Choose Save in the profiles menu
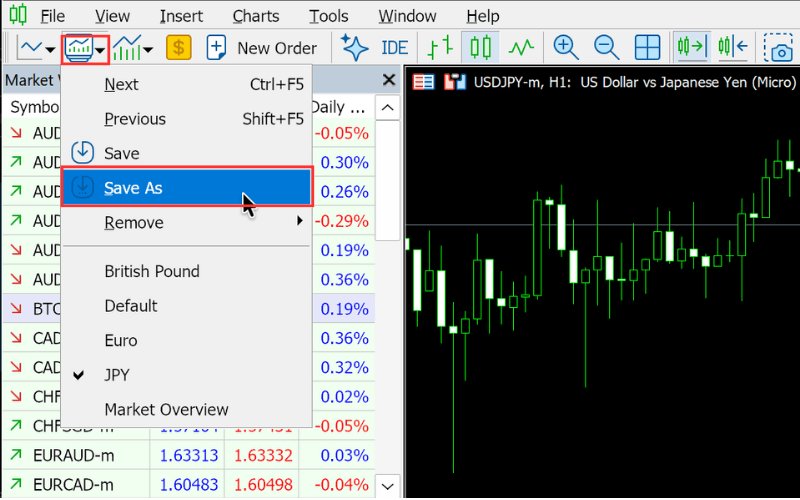800x500 pixels. [x=187, y=153]
